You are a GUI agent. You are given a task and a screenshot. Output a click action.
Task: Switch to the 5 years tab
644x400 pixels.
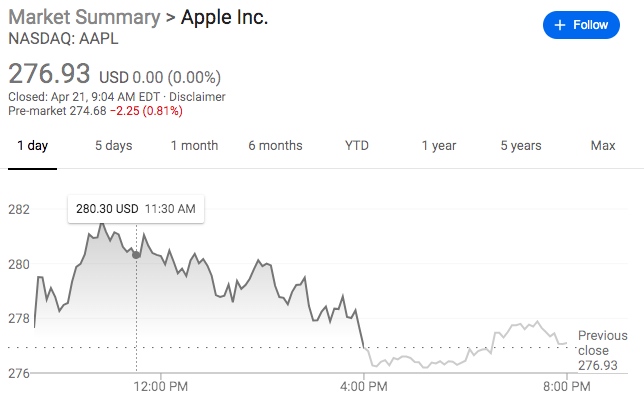click(x=521, y=146)
